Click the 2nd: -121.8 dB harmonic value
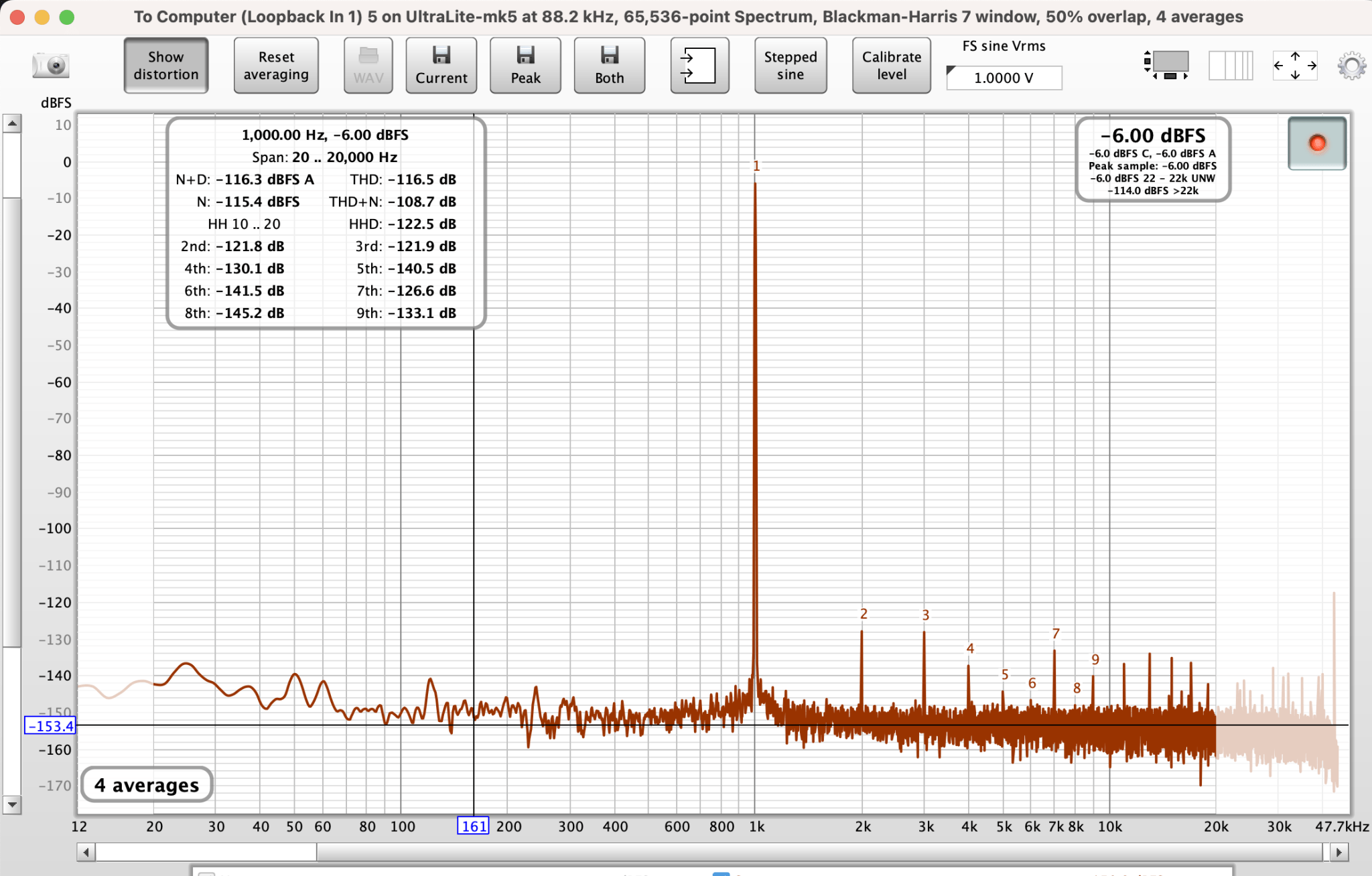This screenshot has height=876, width=1372. tap(232, 246)
